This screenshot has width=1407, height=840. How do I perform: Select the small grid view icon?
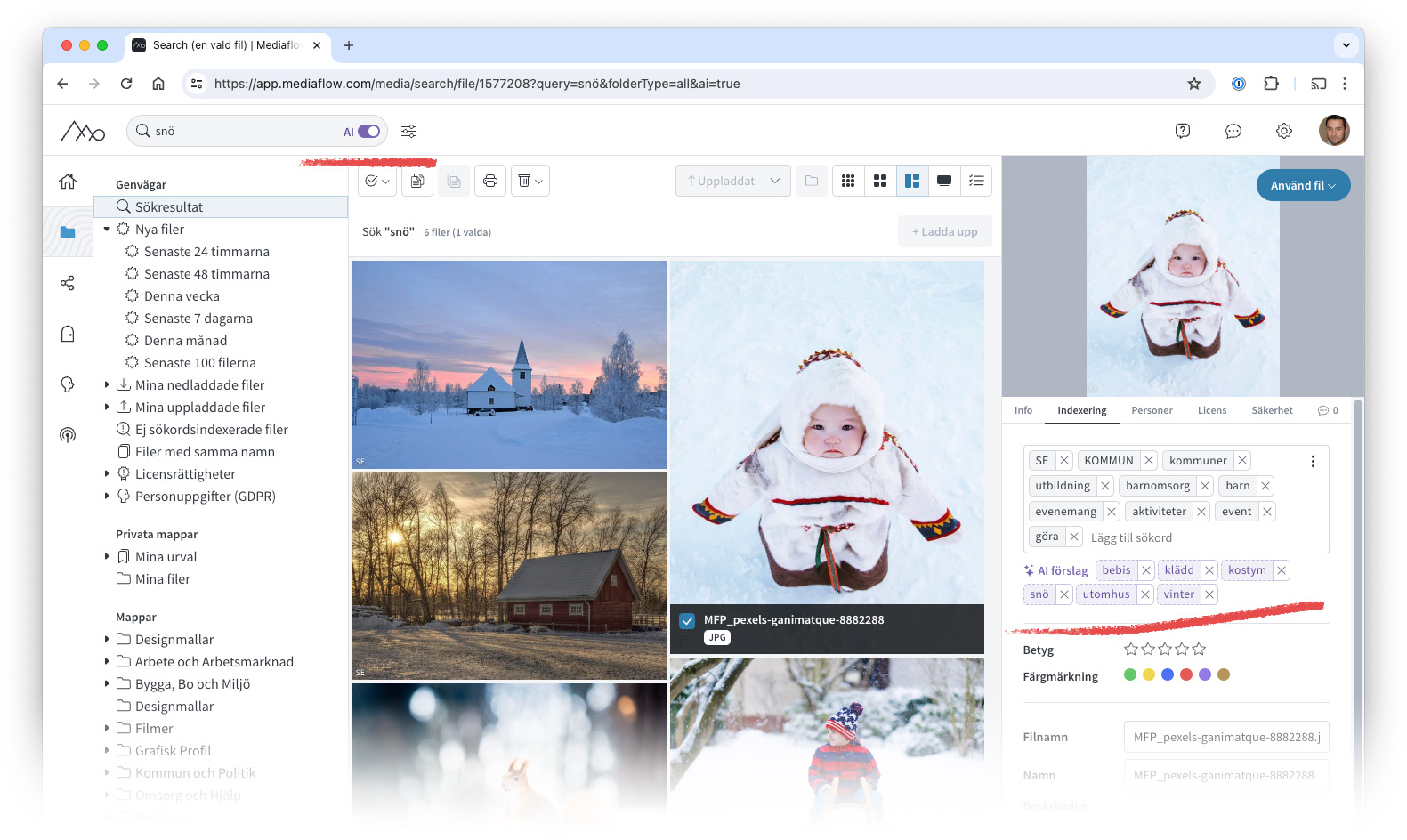(x=848, y=181)
